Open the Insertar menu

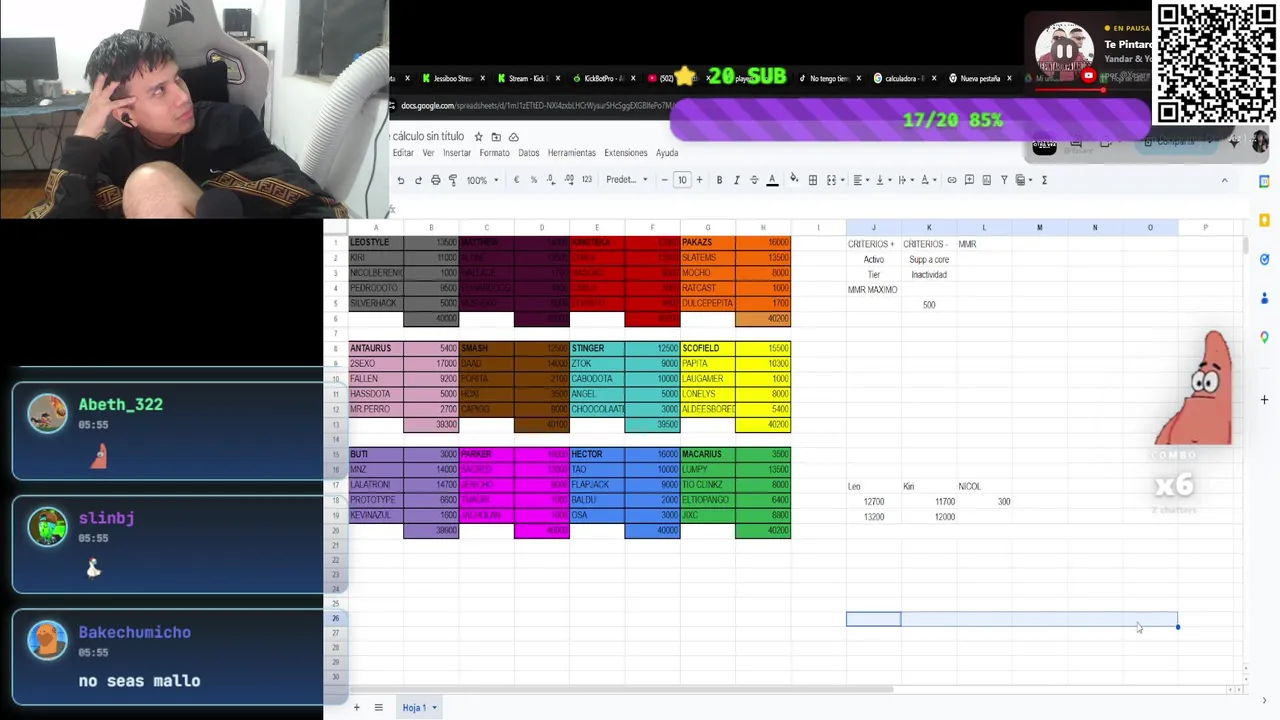457,153
